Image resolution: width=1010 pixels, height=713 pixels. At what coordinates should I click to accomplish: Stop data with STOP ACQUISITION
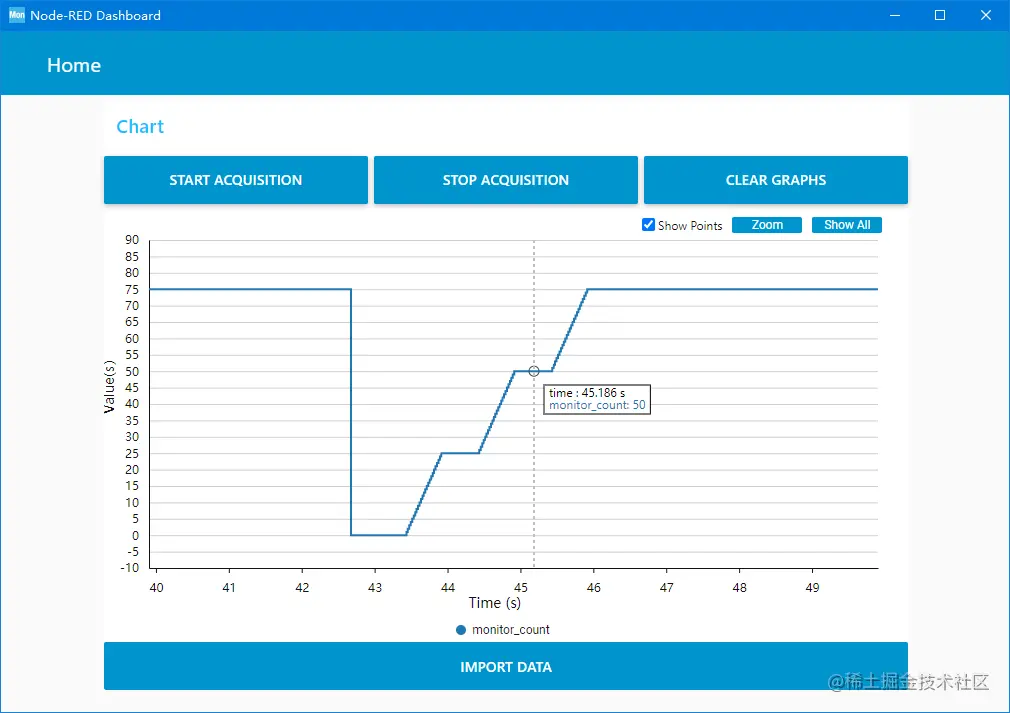tap(506, 180)
